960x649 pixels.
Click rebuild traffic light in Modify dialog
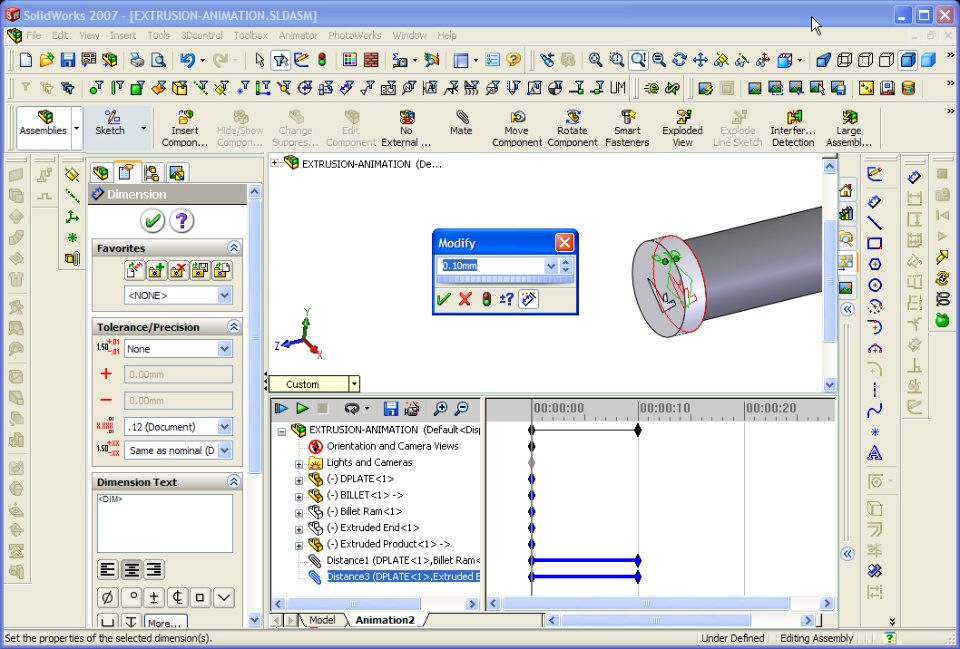[x=486, y=299]
